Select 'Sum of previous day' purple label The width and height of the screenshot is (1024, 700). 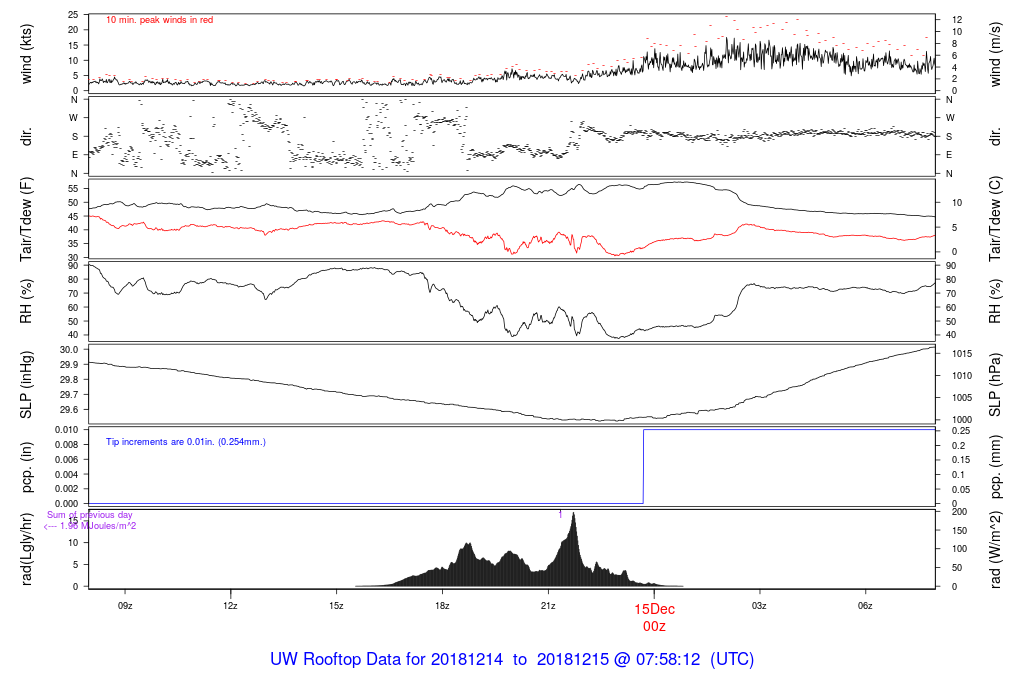click(x=89, y=515)
